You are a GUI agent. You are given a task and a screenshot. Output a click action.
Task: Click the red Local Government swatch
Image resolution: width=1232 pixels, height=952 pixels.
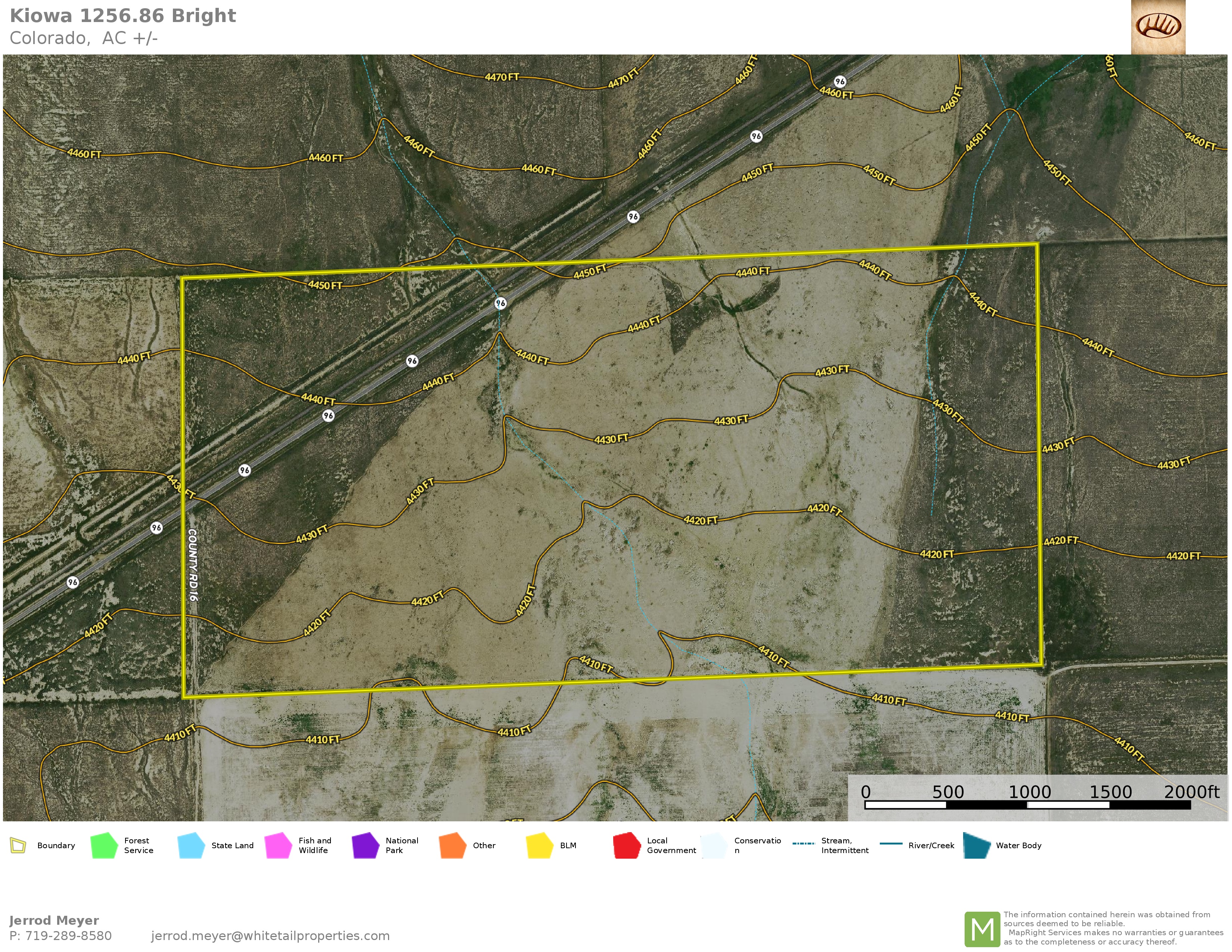(627, 845)
